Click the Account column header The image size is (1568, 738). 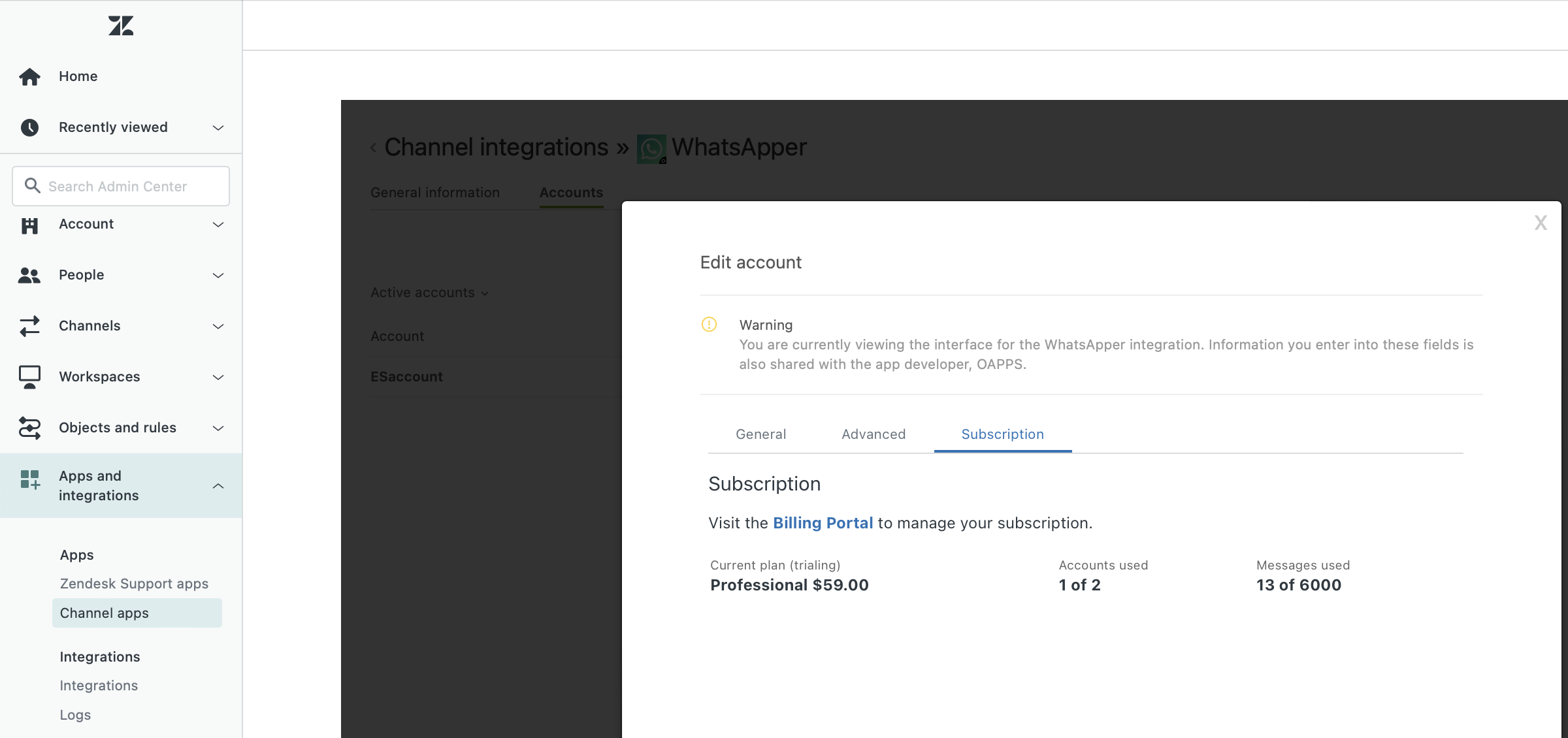(397, 336)
